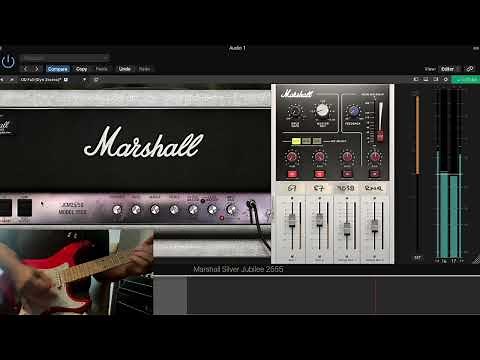The image size is (480, 360).
Task: Toggle the plugin power bypass button
Action: [x=8, y=62]
